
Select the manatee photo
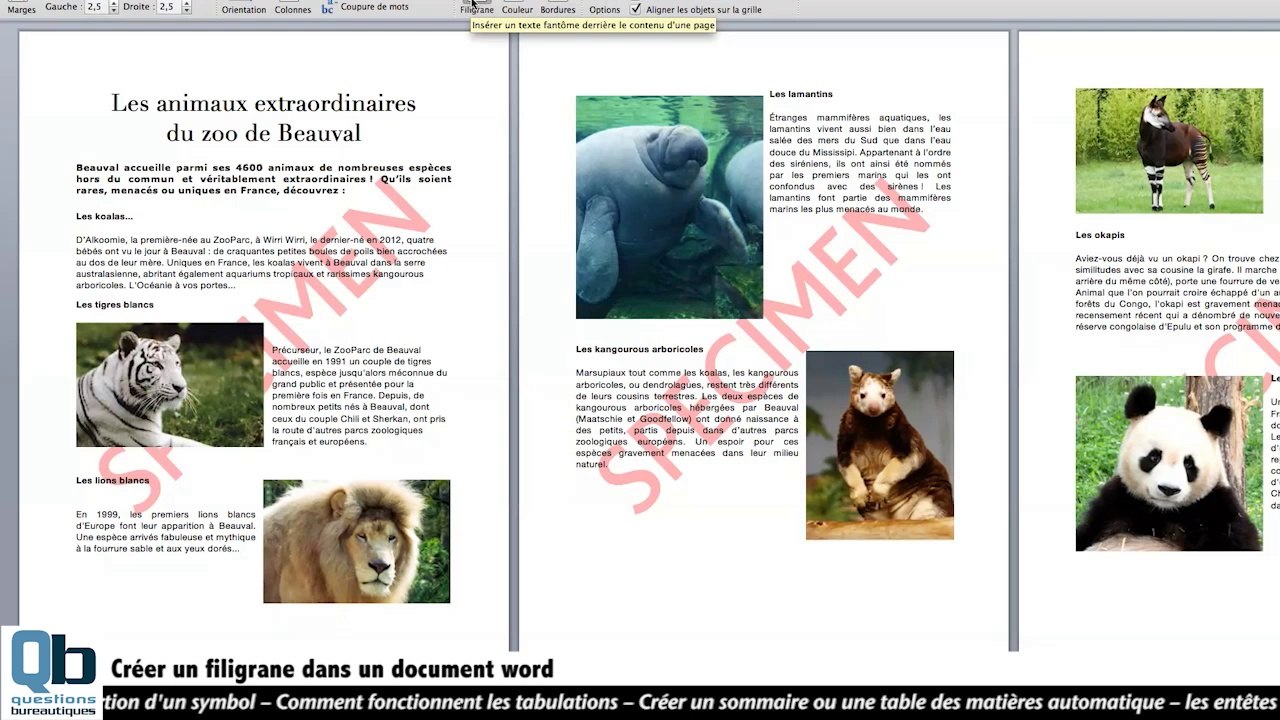(x=669, y=207)
